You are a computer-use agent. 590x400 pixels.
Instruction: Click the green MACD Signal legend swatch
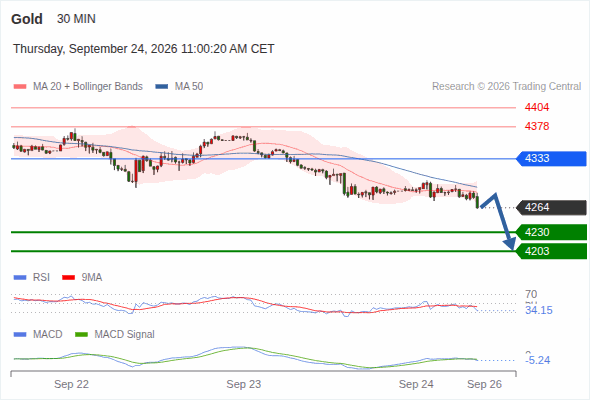[81, 334]
